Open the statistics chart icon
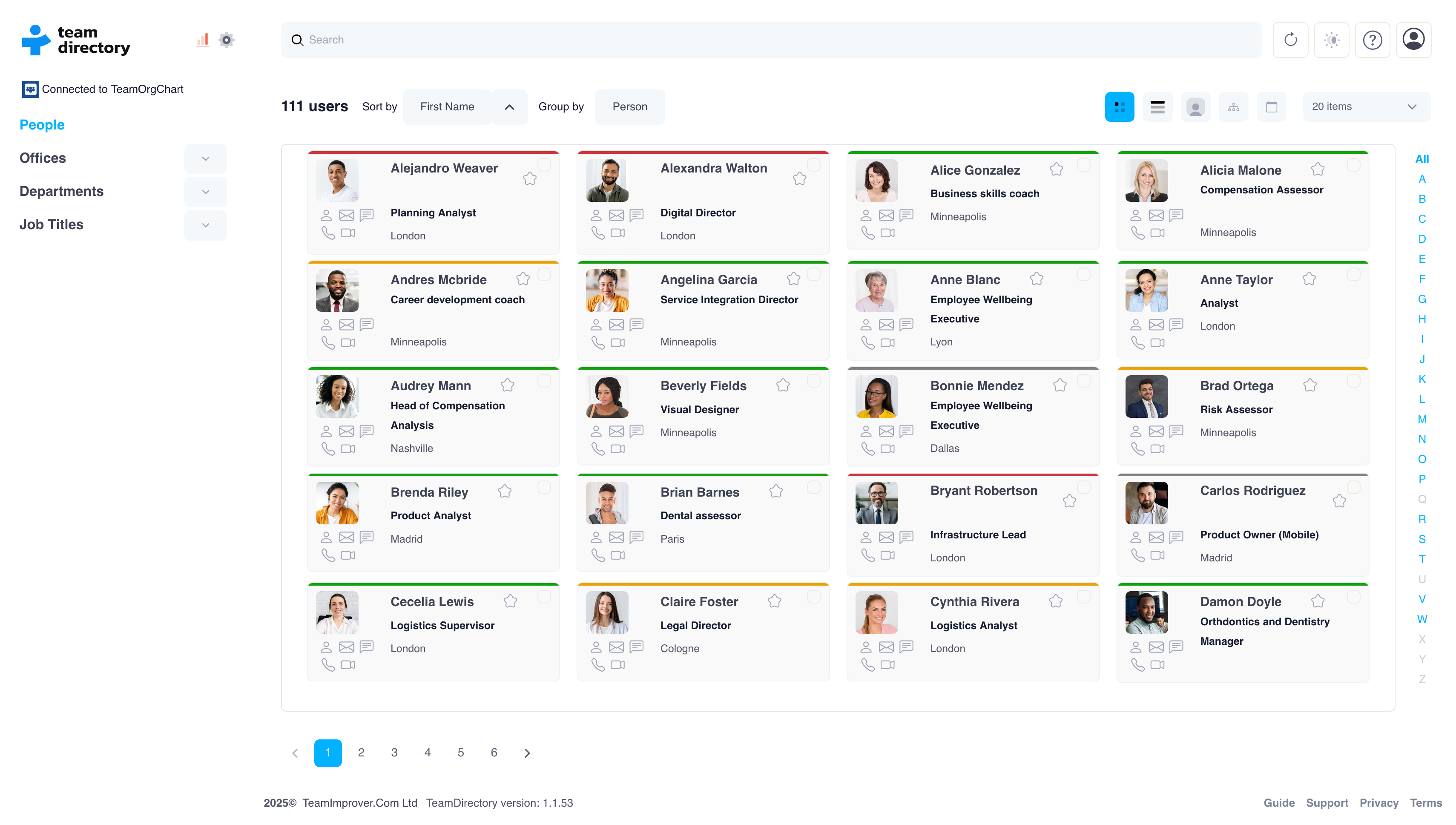 (x=202, y=40)
